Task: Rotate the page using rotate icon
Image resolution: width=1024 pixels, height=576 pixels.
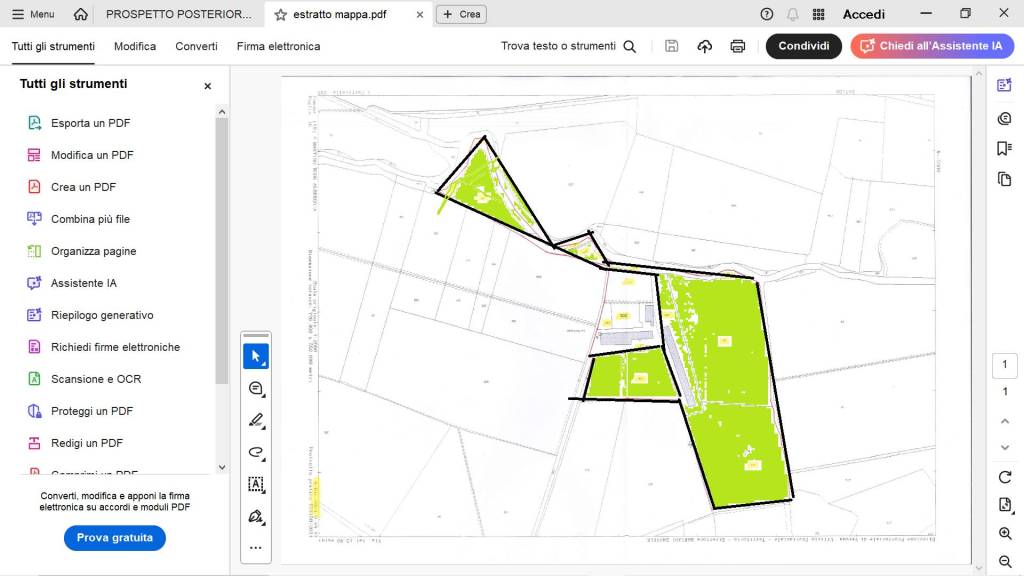Action: [x=1005, y=477]
